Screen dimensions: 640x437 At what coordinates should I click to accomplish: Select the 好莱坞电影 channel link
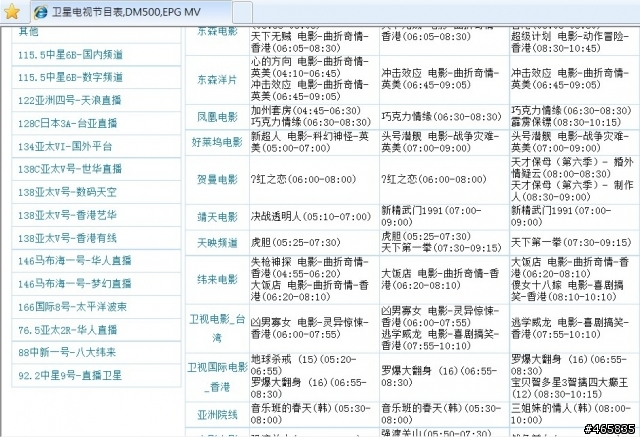click(x=217, y=142)
